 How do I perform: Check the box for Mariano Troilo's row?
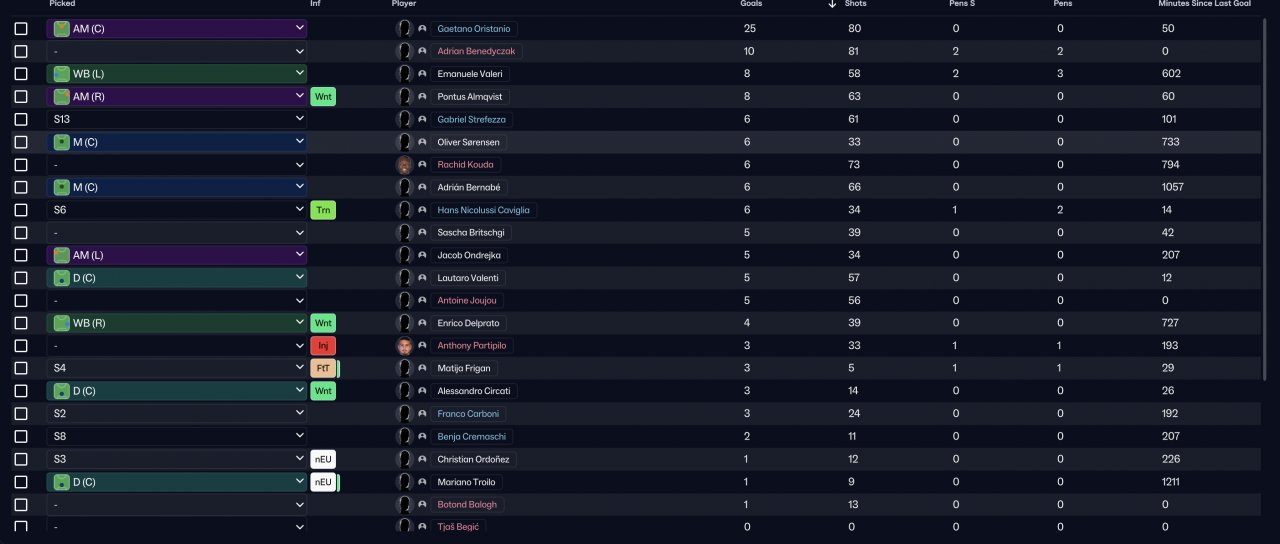click(21, 482)
